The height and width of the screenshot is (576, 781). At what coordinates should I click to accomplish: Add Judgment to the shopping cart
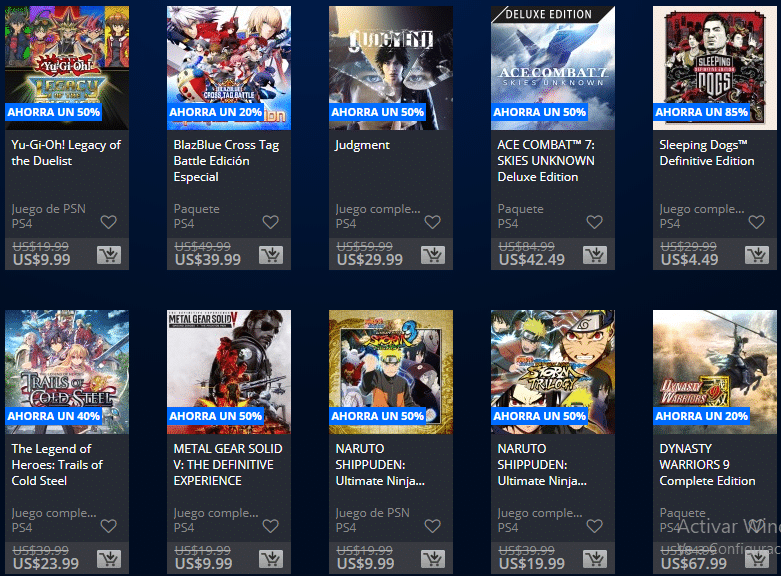click(x=433, y=255)
